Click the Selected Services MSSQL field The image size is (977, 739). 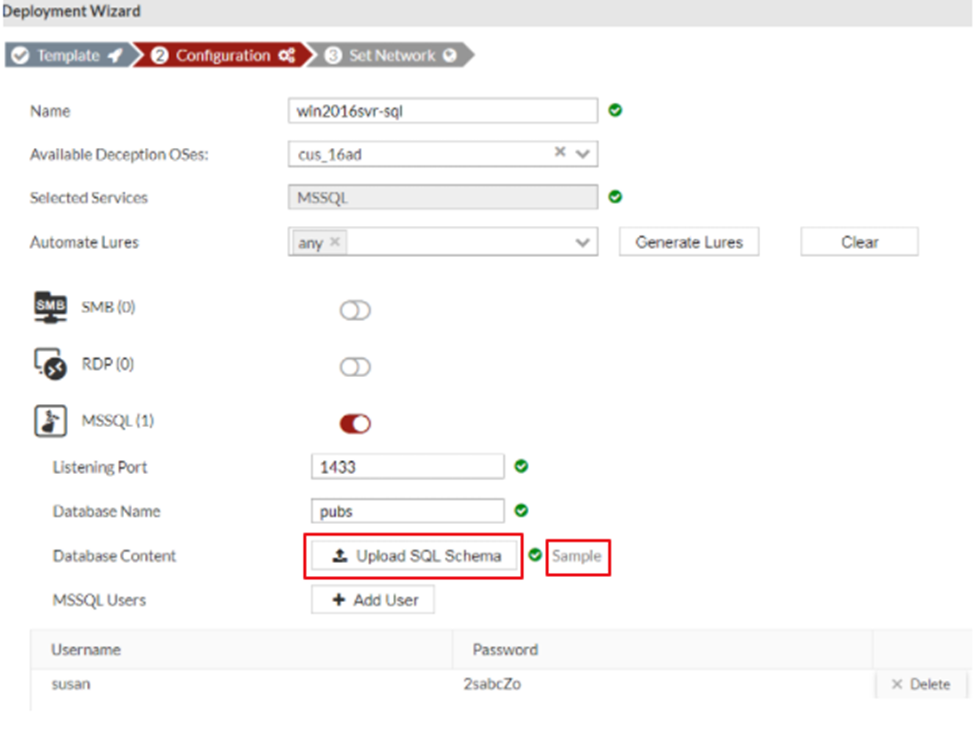[443, 198]
